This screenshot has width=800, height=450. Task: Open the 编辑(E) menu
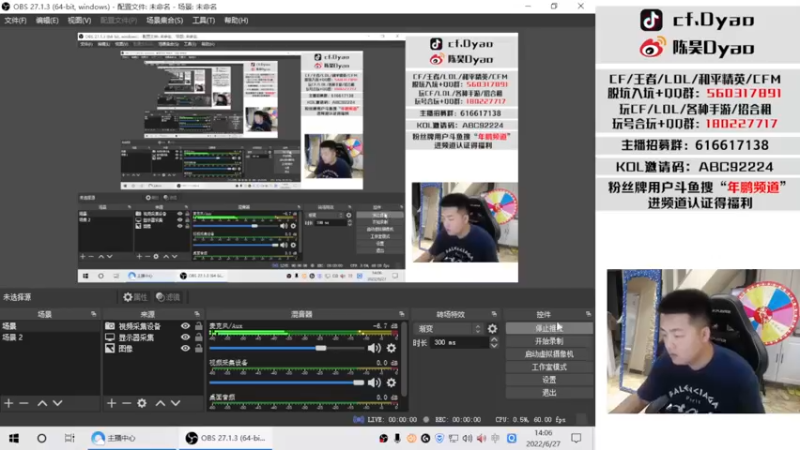pos(47,20)
